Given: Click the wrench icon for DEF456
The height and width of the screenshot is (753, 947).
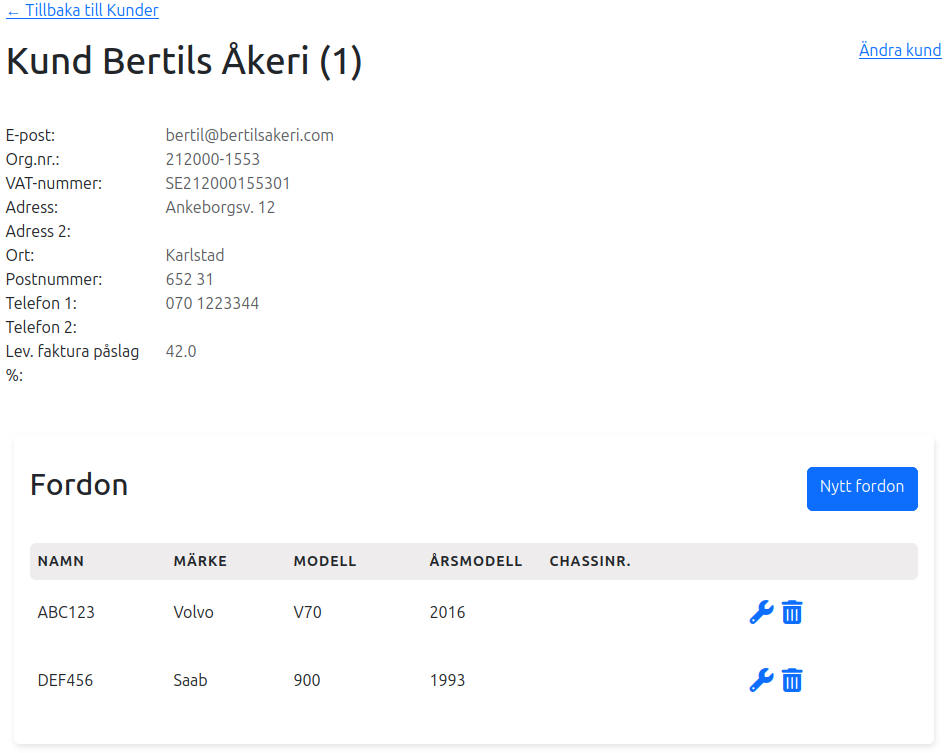Looking at the screenshot, I should [x=761, y=680].
